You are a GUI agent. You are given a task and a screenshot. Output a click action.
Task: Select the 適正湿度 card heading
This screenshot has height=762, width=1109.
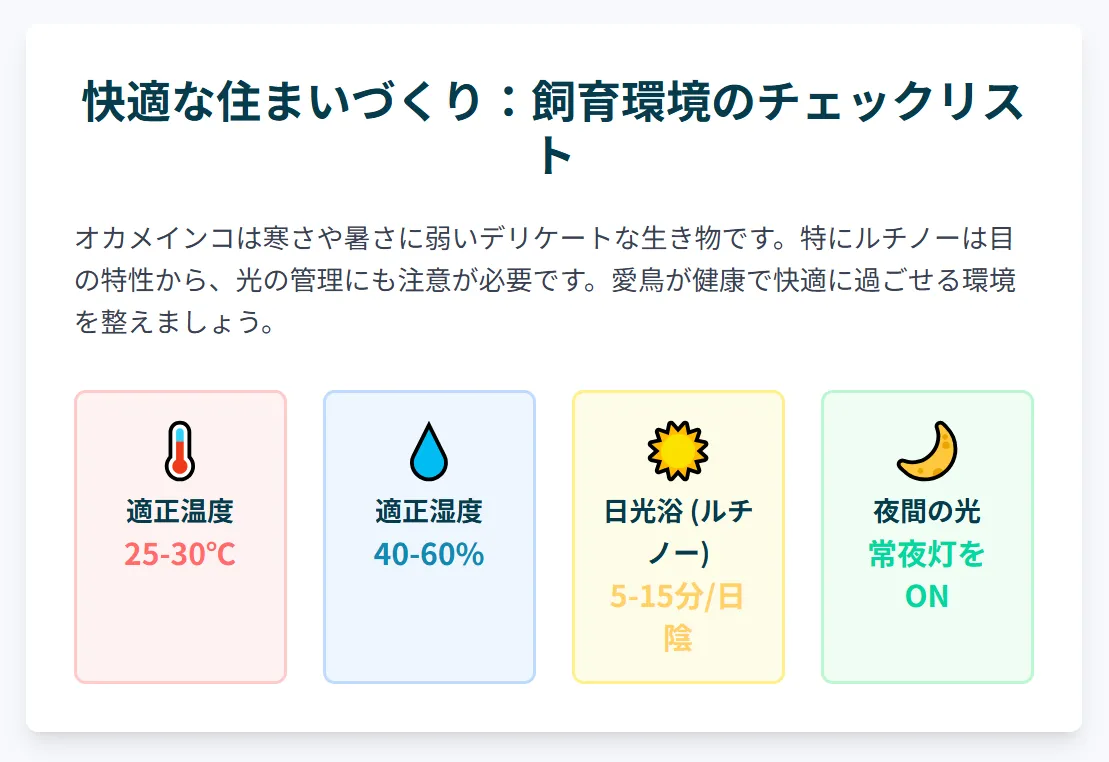click(429, 511)
